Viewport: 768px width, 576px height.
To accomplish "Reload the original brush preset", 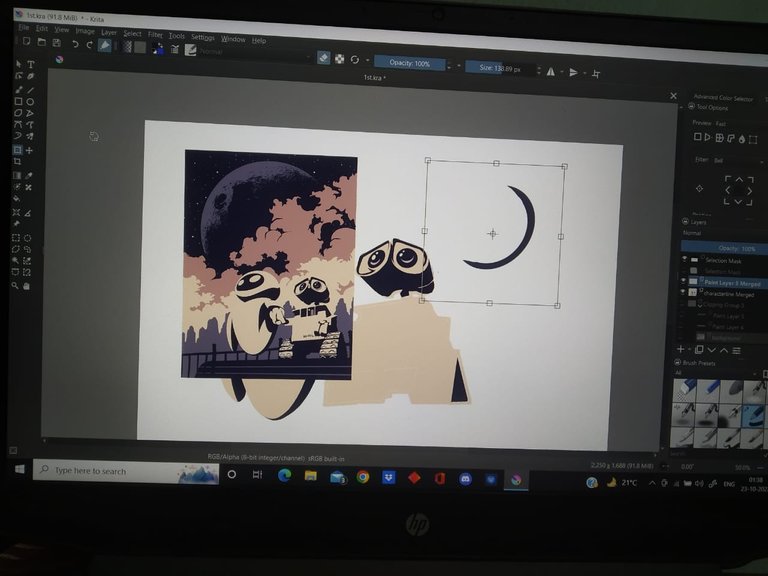I will (x=355, y=59).
